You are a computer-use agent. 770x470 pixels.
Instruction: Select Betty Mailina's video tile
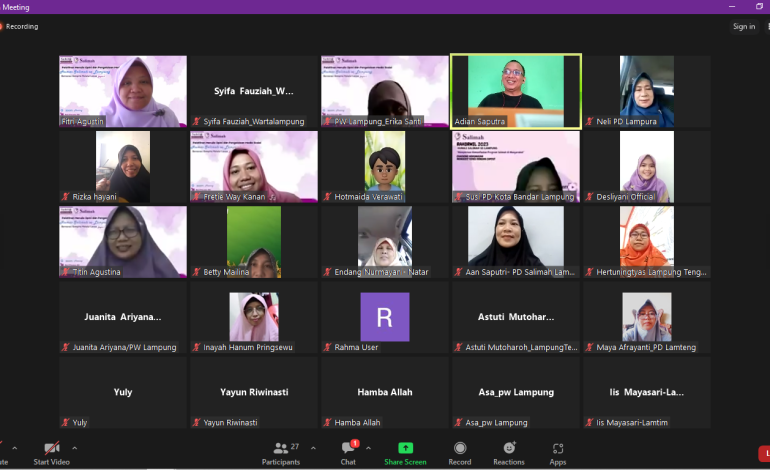[254, 242]
